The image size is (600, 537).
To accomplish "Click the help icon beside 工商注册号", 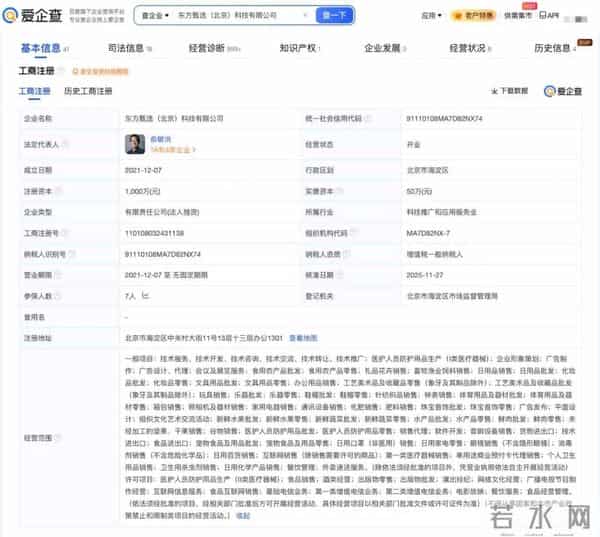I will 64,232.
